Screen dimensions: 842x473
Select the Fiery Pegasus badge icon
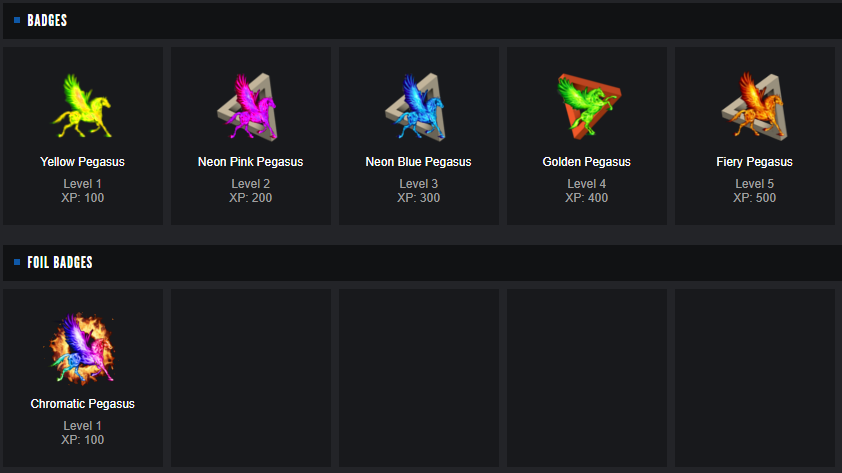(x=754, y=106)
